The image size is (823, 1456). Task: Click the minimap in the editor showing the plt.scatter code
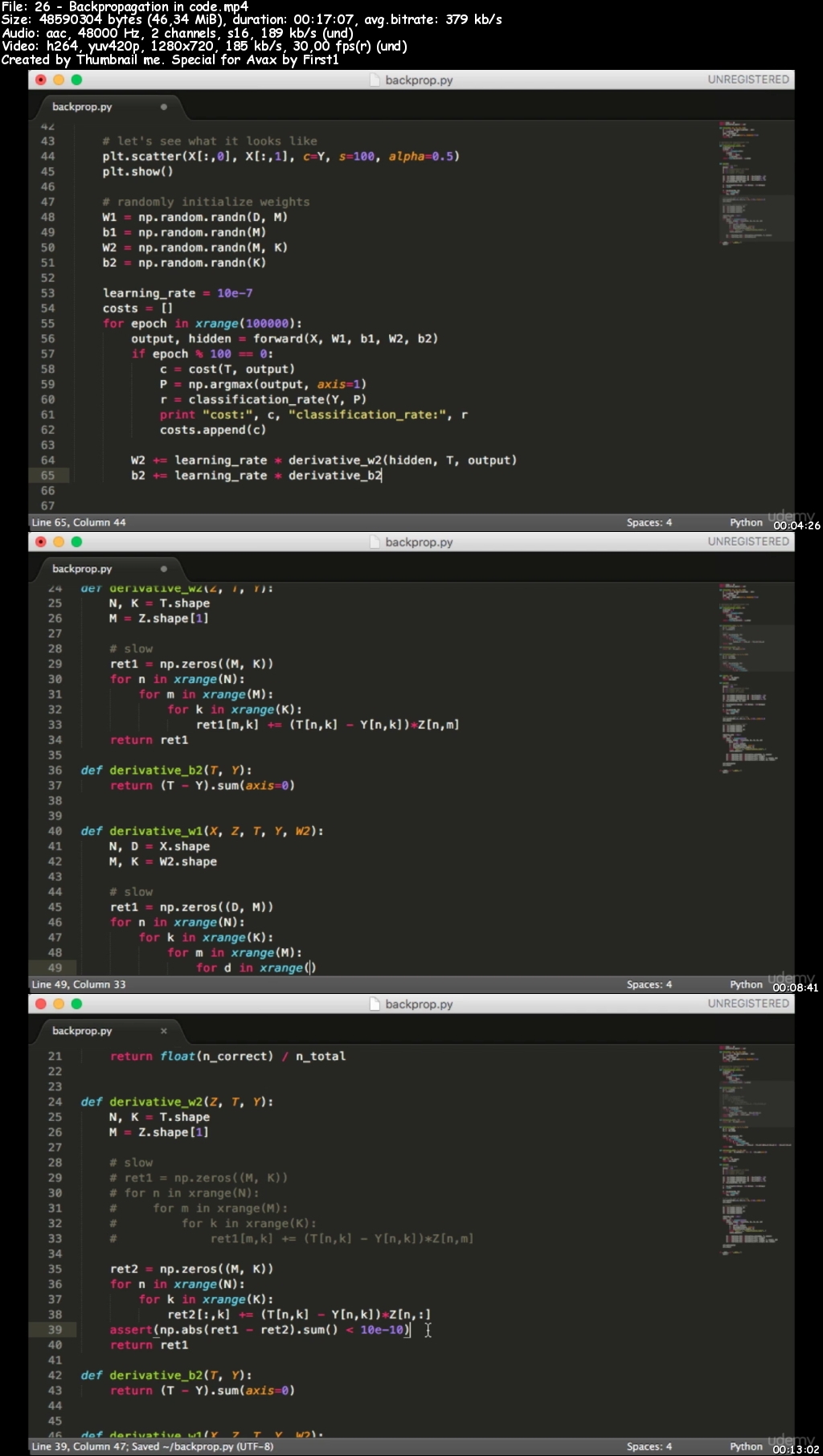pos(754,185)
